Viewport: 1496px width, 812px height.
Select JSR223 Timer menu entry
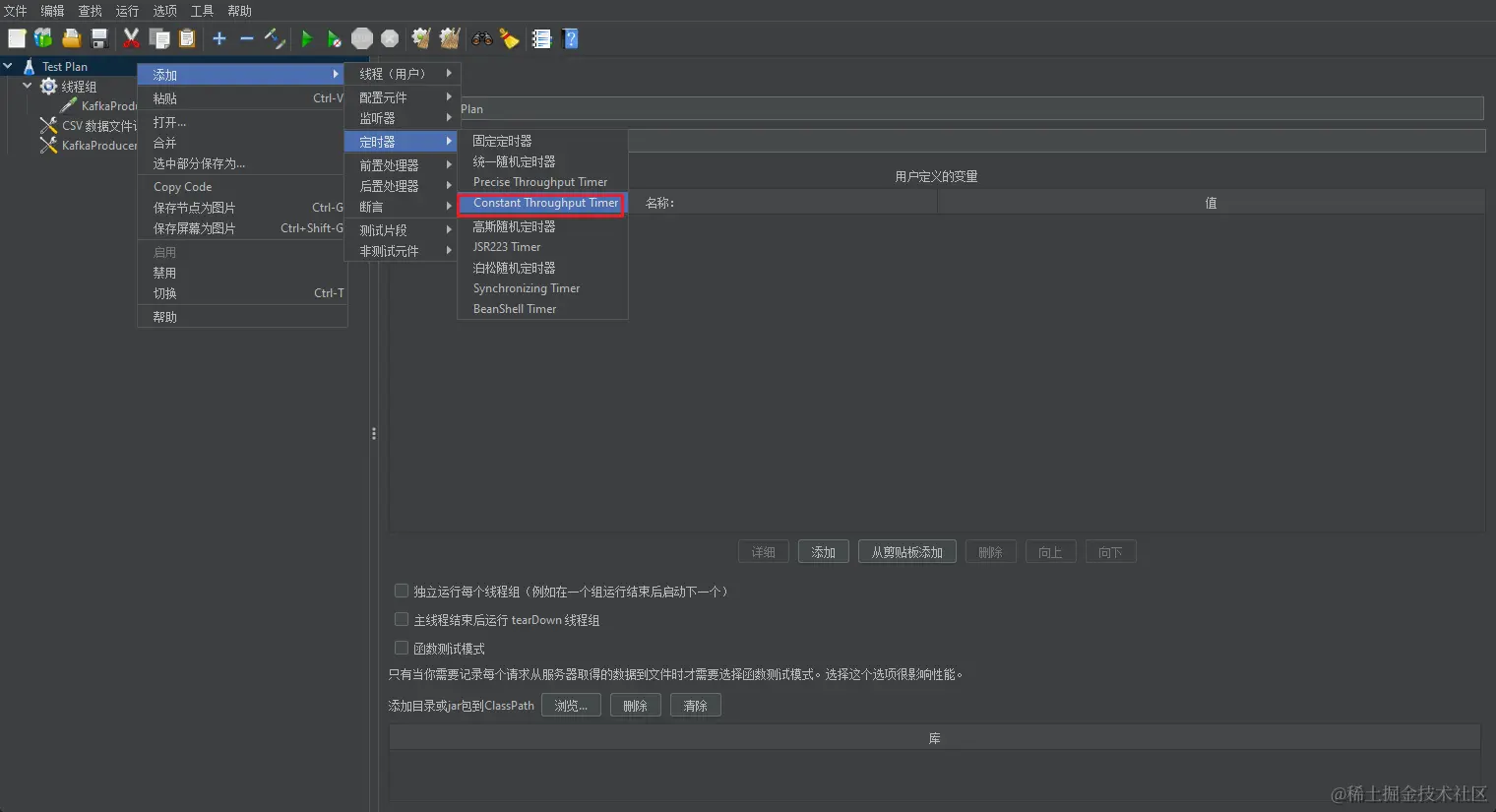point(542,247)
